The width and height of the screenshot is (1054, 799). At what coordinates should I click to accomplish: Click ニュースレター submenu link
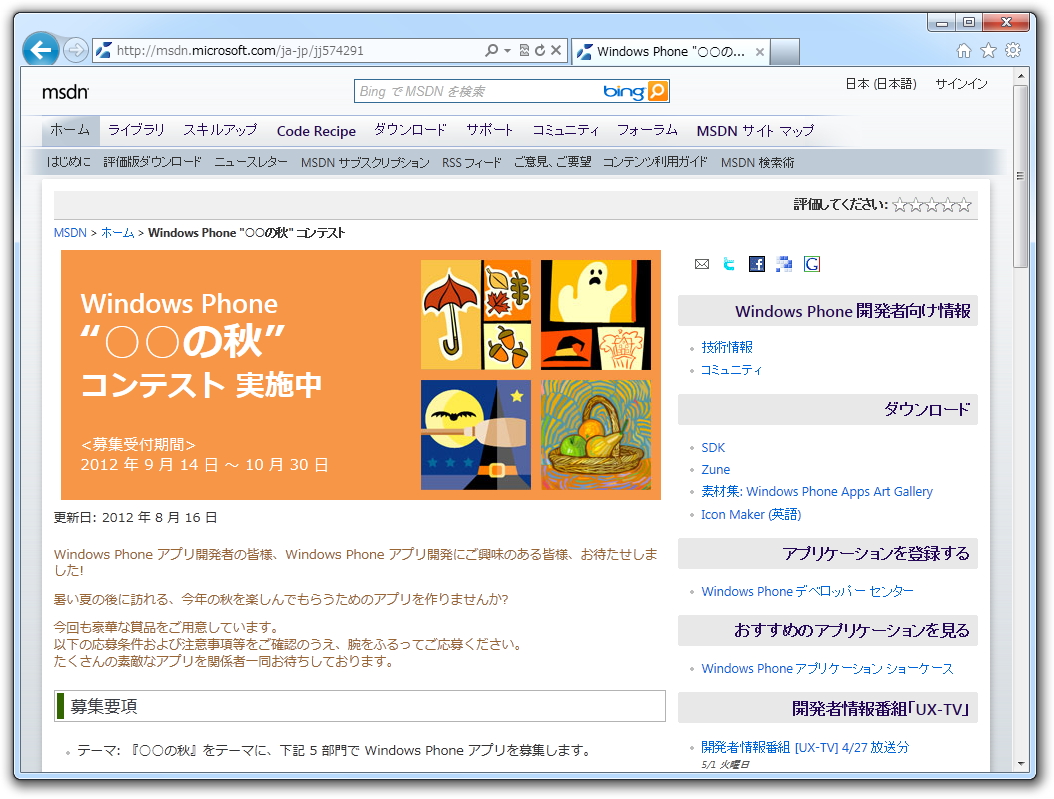point(251,162)
